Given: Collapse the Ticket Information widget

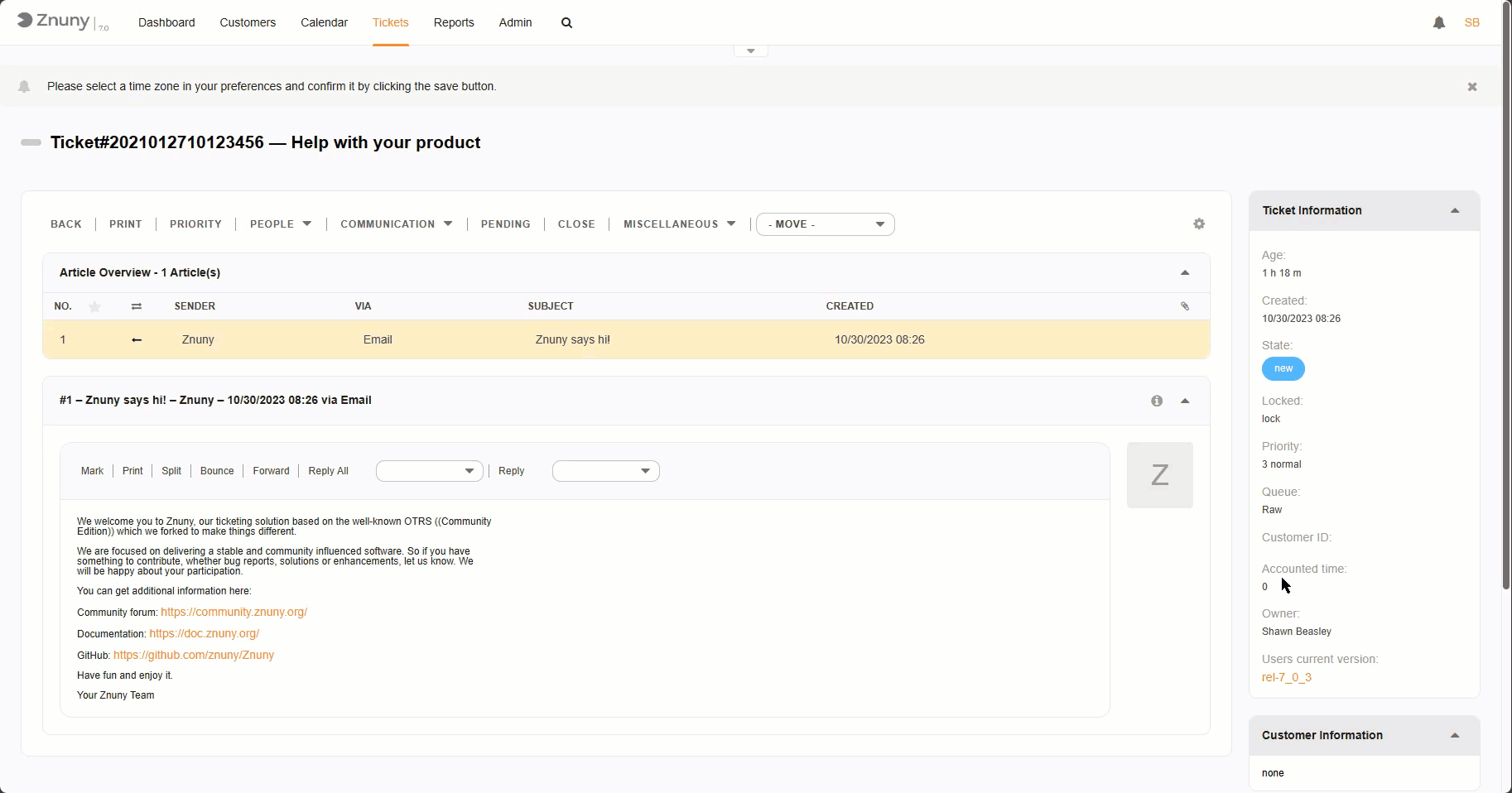Looking at the screenshot, I should pos(1454,211).
